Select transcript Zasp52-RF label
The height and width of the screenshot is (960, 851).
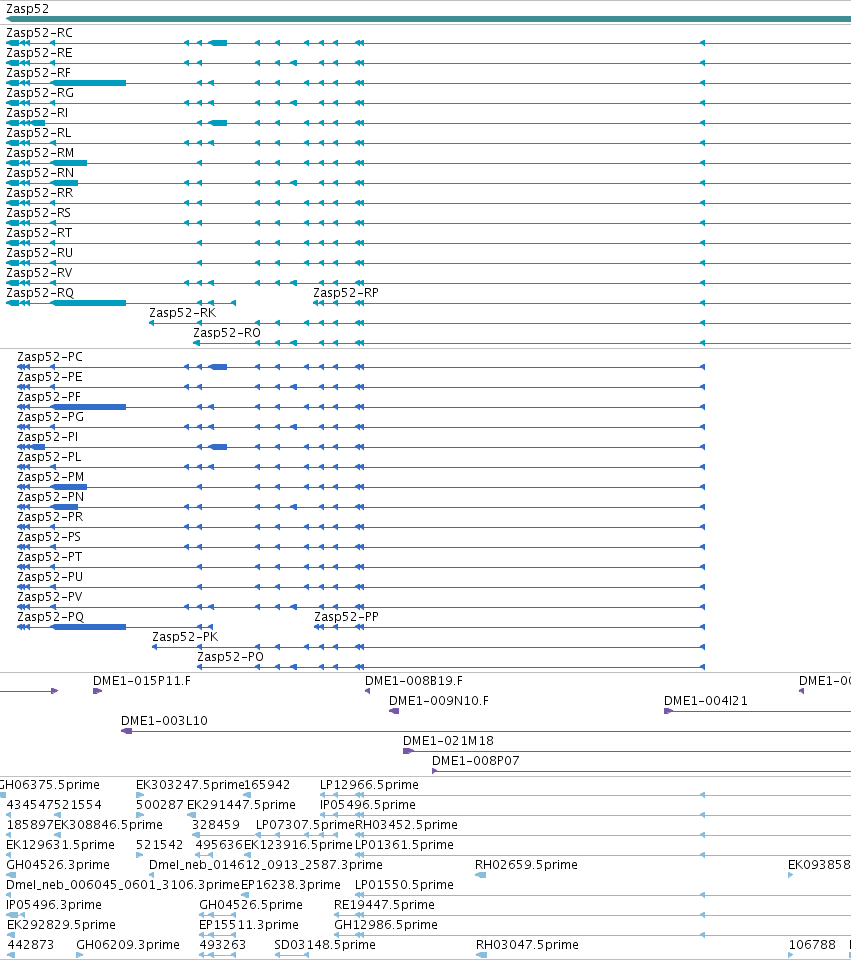click(39, 73)
